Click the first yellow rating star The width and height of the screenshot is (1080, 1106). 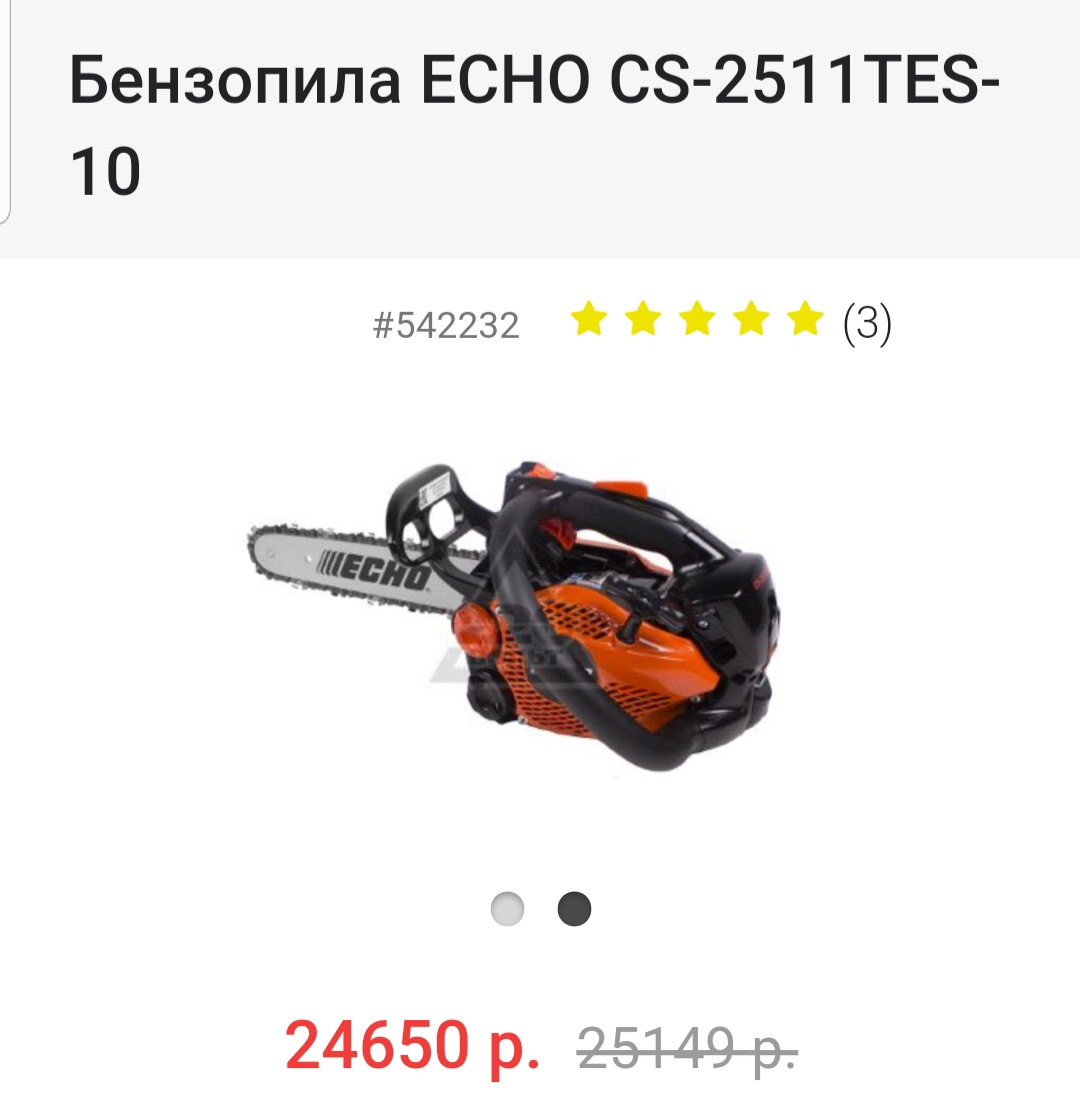(x=589, y=319)
